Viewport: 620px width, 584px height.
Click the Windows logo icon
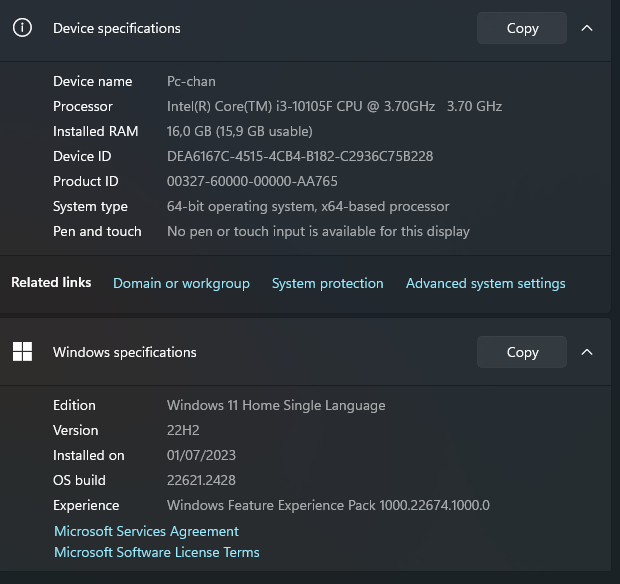coord(22,352)
